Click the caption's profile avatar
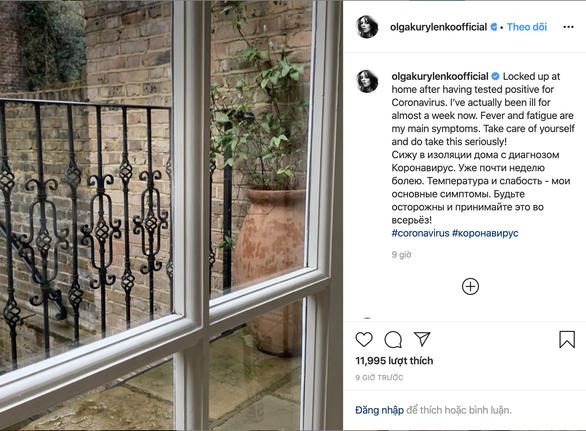Image resolution: width=586 pixels, height=431 pixels. [x=367, y=81]
